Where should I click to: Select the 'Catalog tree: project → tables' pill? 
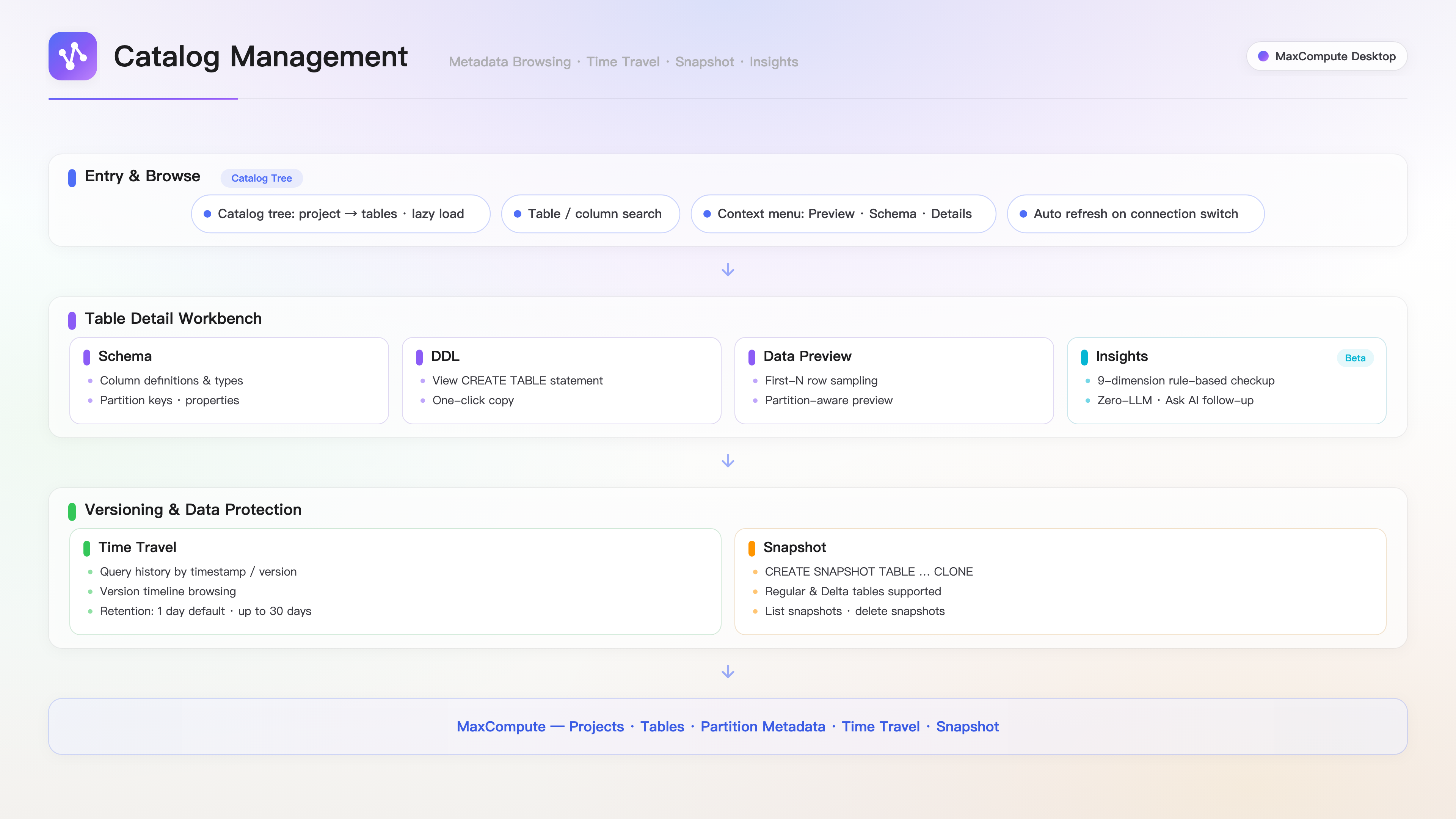coord(341,213)
